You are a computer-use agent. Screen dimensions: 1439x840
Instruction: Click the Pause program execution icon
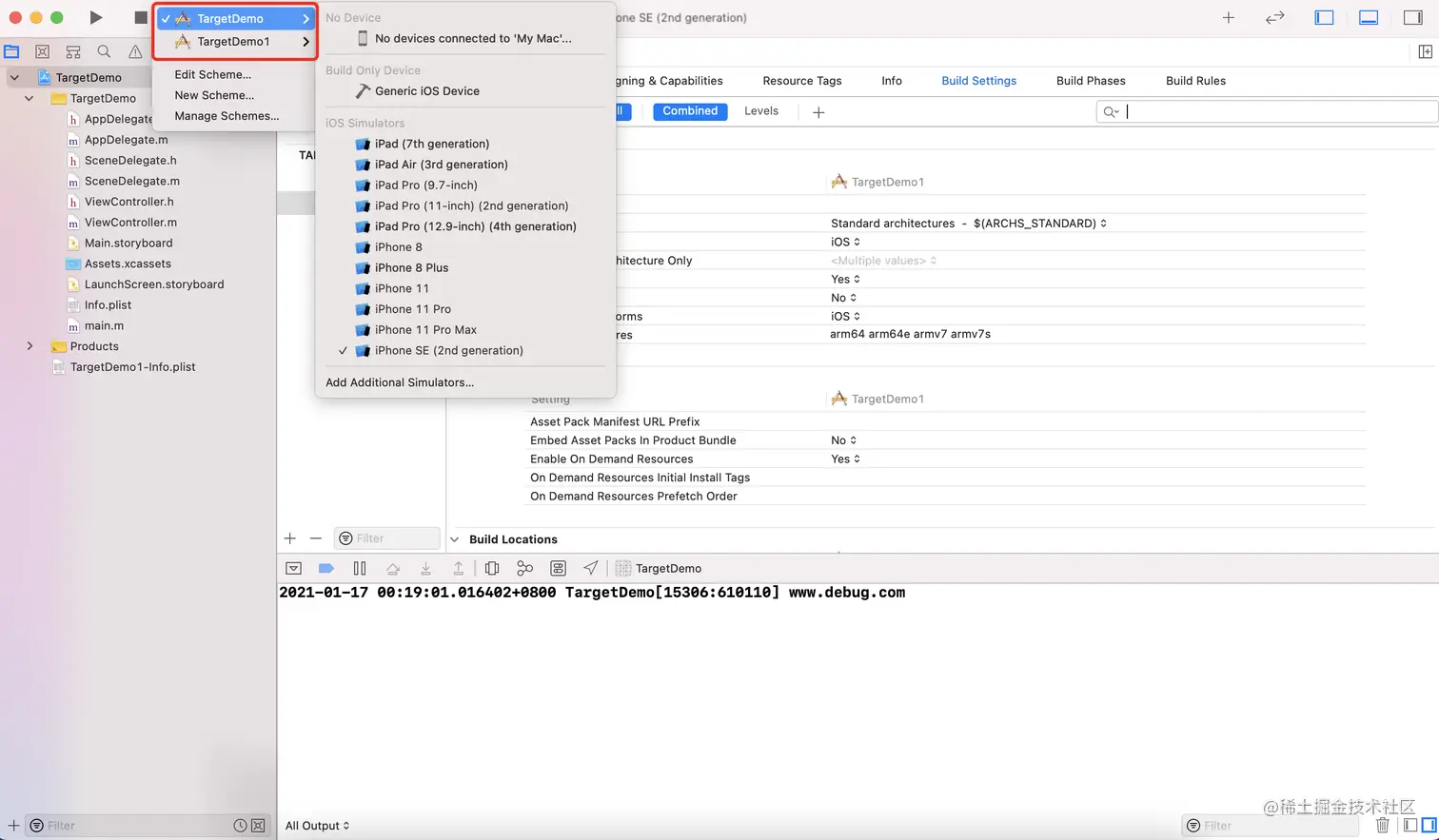coord(360,568)
